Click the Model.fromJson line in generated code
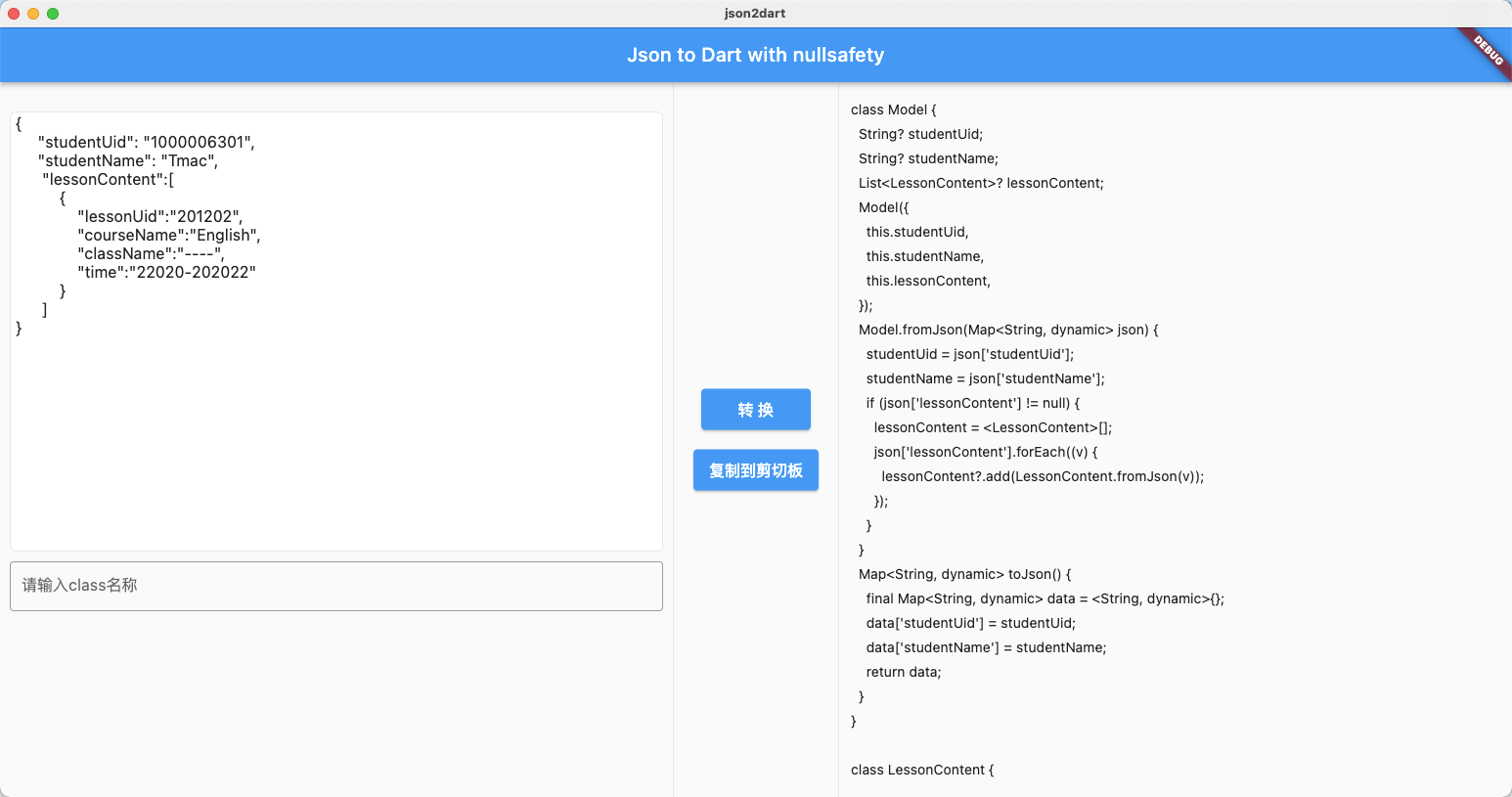This screenshot has width=1512, height=797. click(1007, 330)
